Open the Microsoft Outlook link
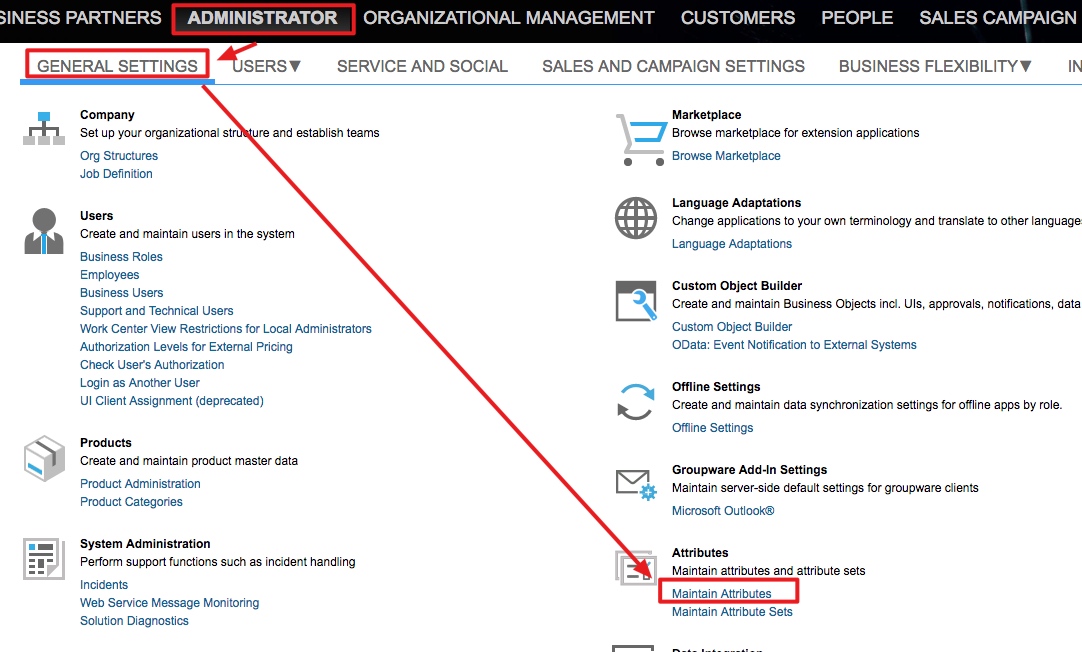This screenshot has height=652, width=1082. 723,511
